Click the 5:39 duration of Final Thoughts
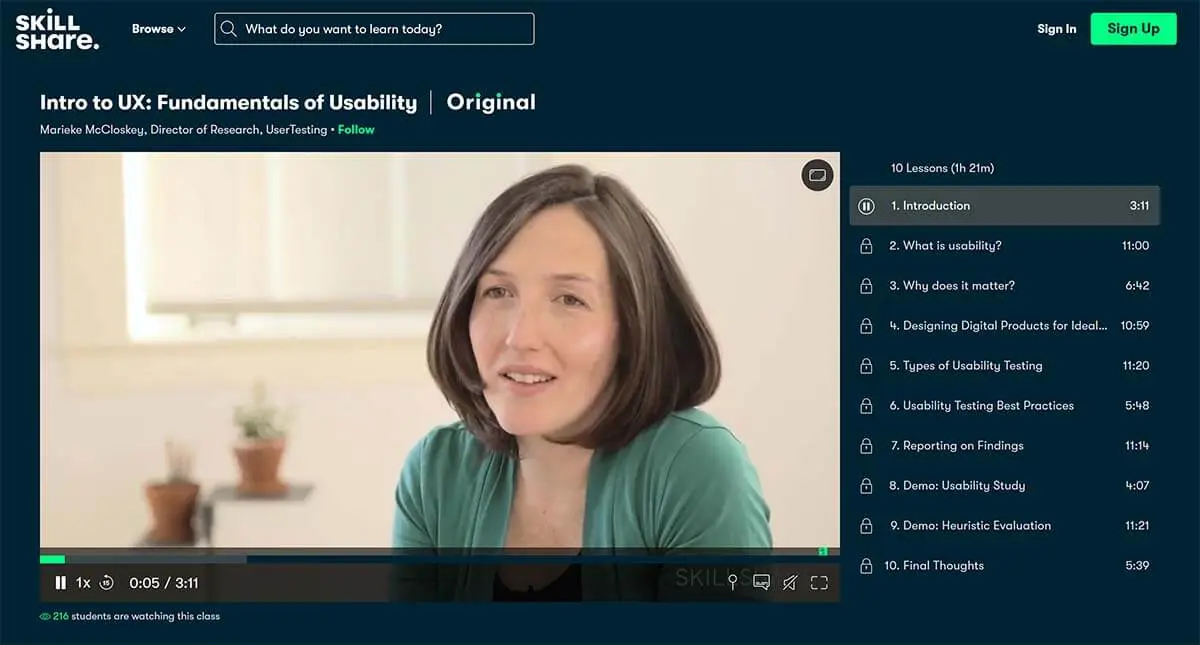Image resolution: width=1200 pixels, height=645 pixels. tap(1137, 566)
